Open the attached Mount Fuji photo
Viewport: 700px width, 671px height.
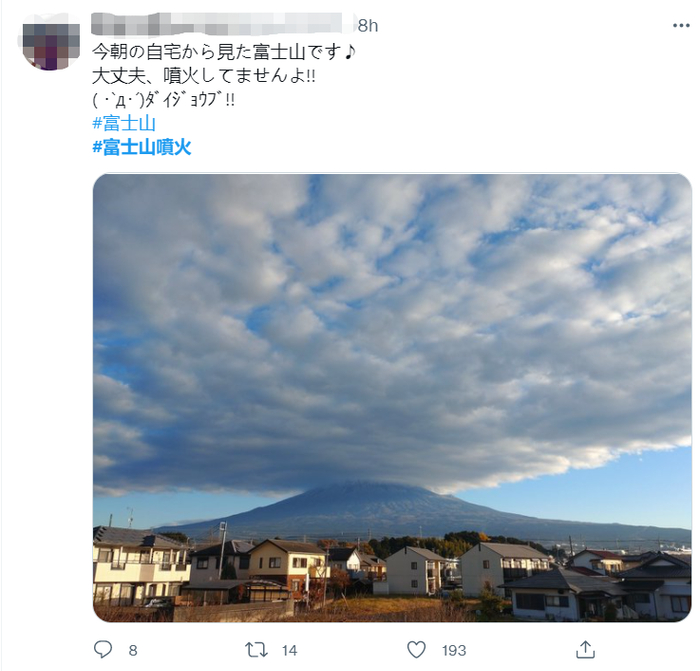point(392,397)
